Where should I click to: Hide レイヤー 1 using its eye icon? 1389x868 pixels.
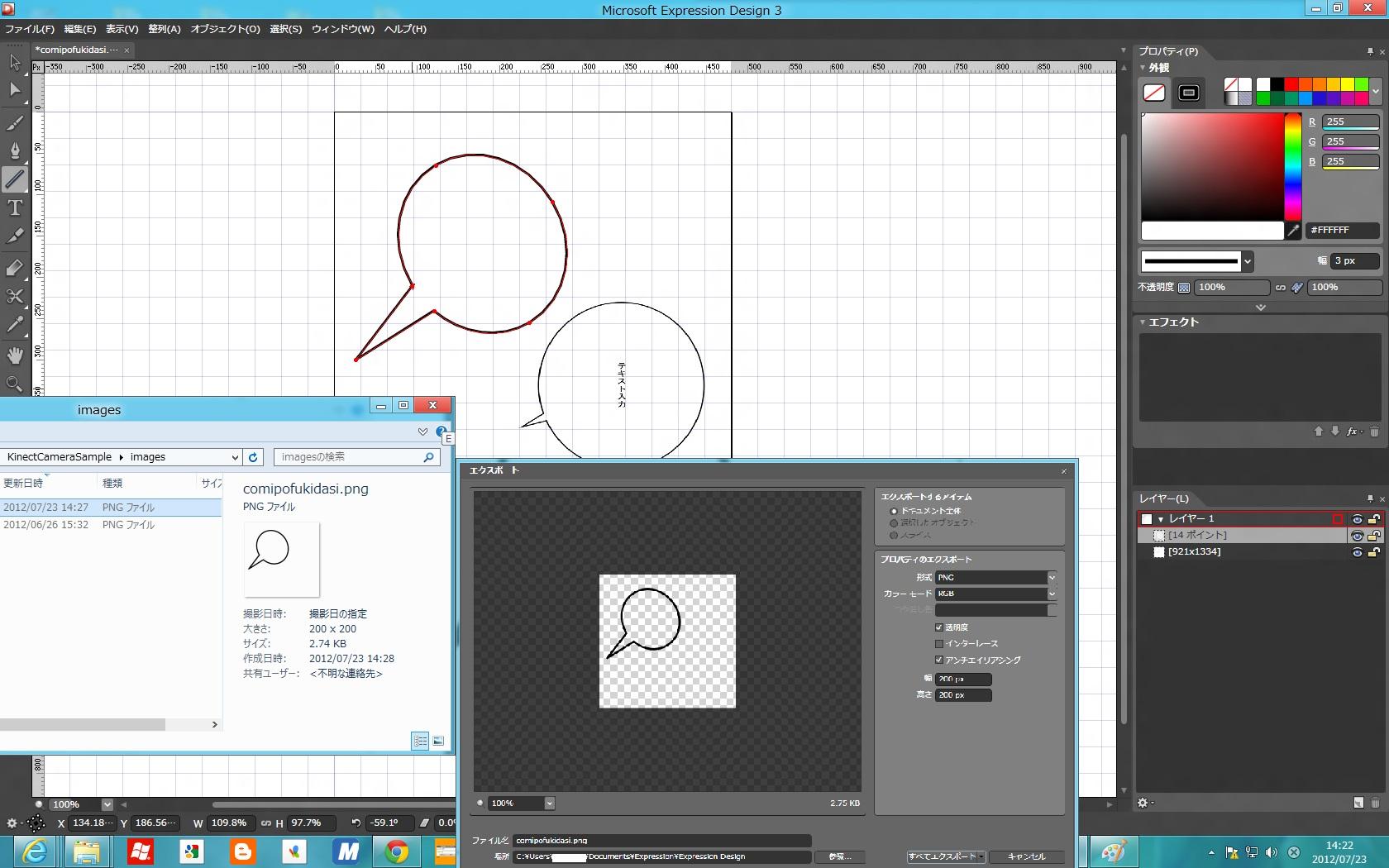(1357, 519)
